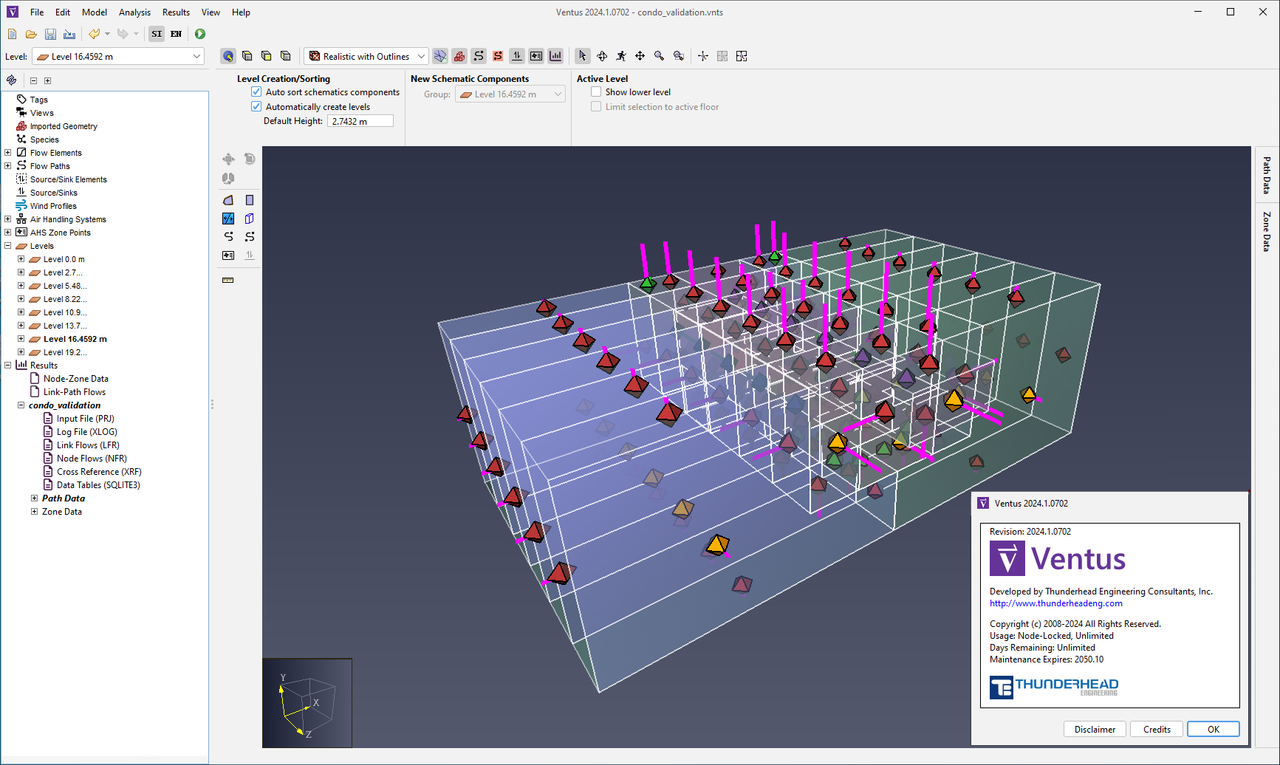Screen dimensions: 1280x765
Task: Click the collapse all tree icon
Action: pyautogui.click(x=33, y=81)
